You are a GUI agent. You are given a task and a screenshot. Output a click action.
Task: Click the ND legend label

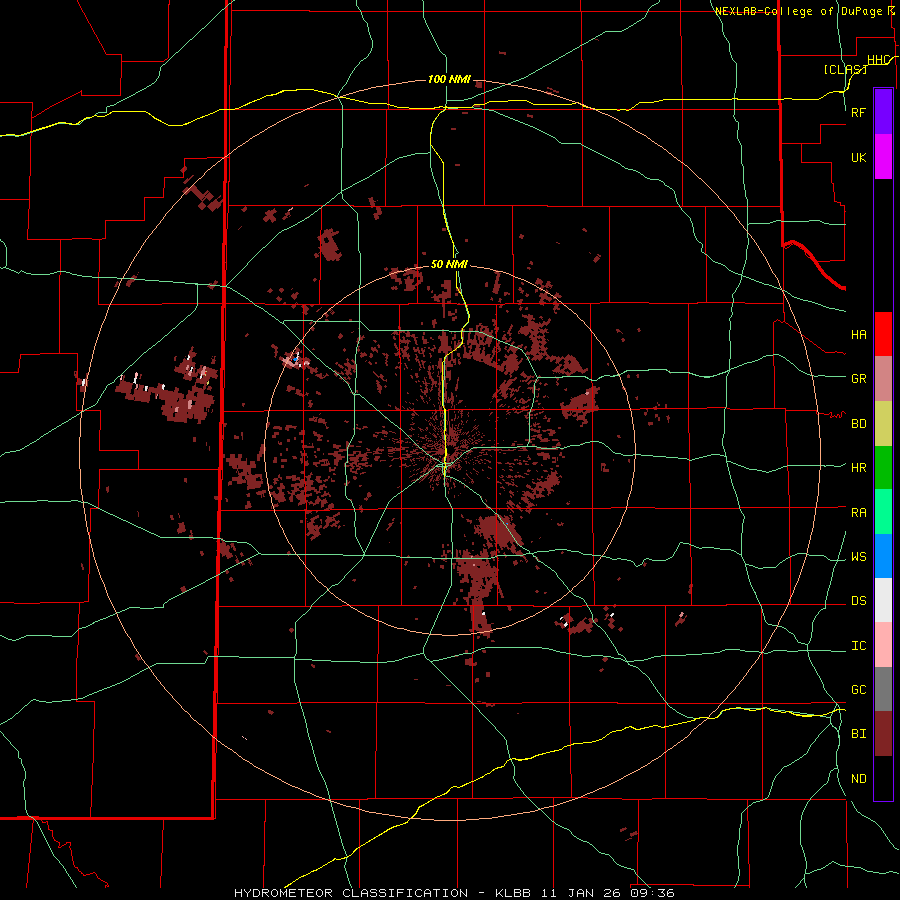[858, 779]
